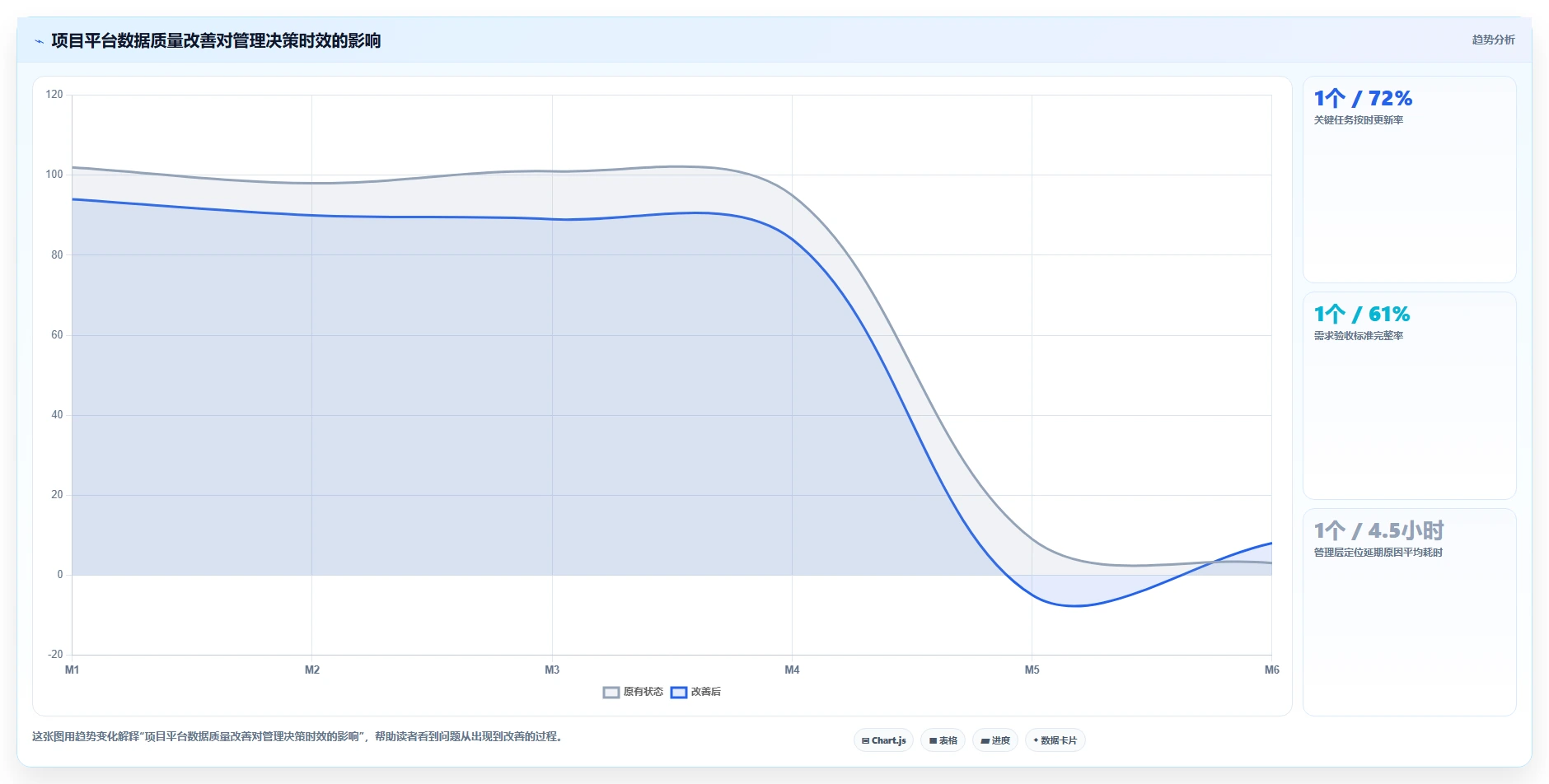Toggle the 原有状态 legend swatch
The width and height of the screenshot is (1549, 784).
coord(611,693)
